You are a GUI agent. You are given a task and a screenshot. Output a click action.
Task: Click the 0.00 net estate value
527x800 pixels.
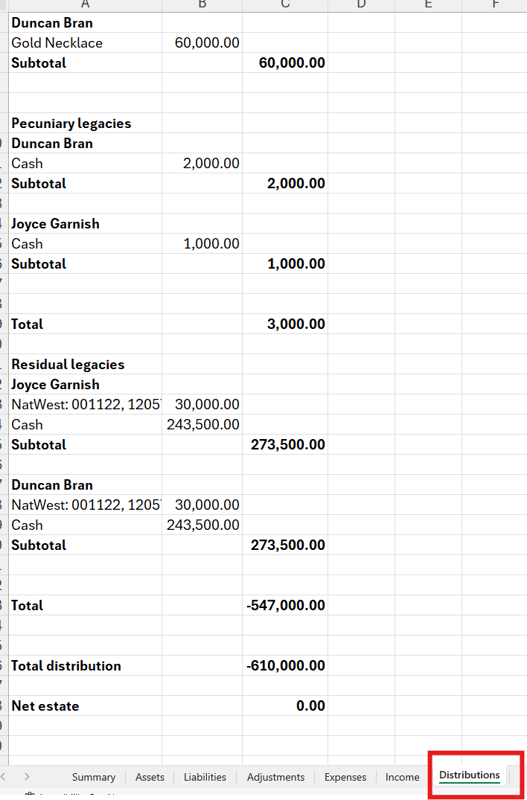[285, 706]
